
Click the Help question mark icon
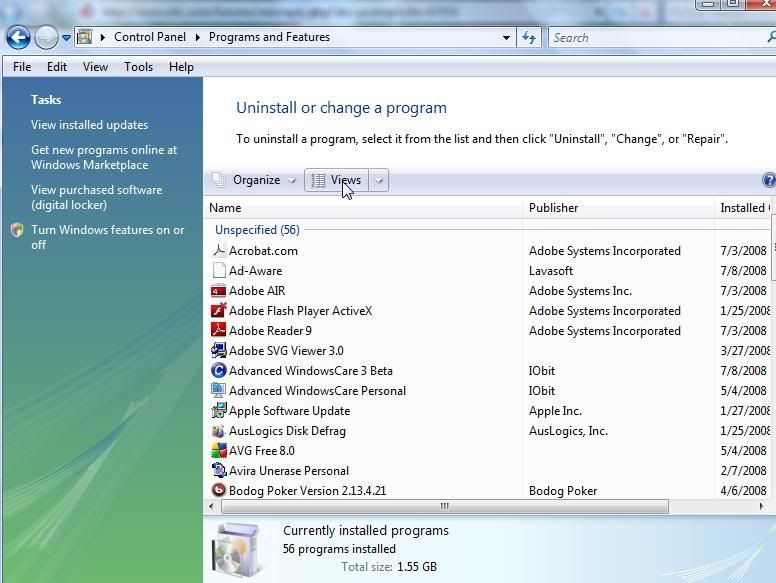pos(769,180)
